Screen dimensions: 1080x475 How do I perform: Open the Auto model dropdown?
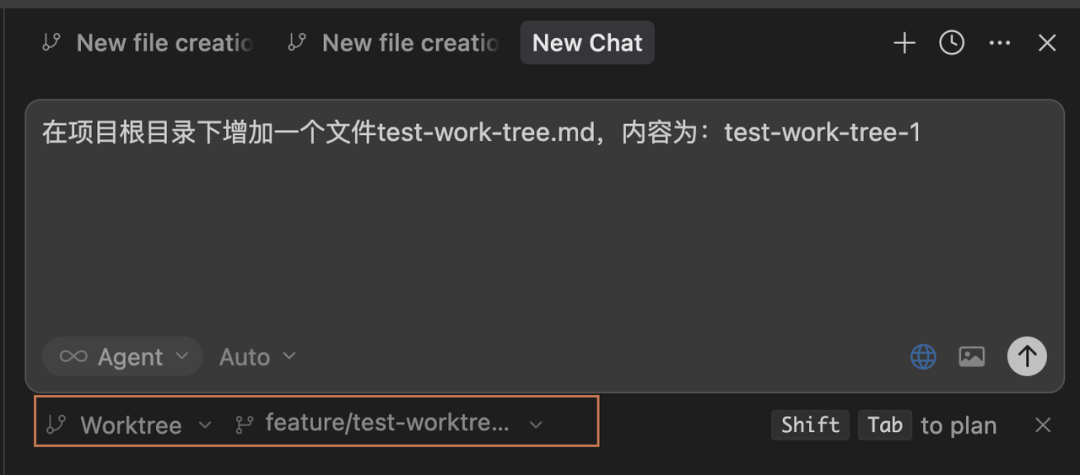coord(258,357)
